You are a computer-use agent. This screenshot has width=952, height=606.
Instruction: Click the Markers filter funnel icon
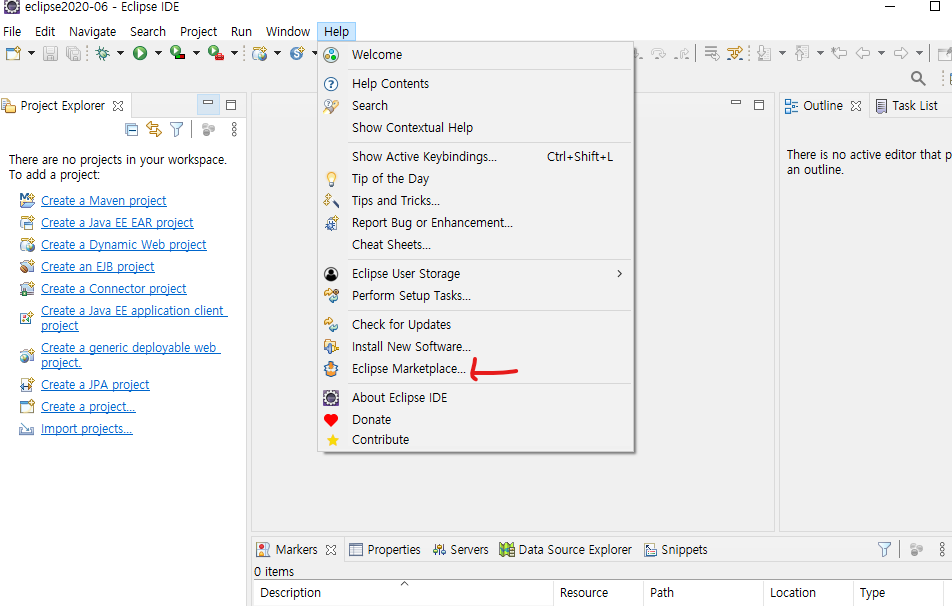tap(884, 550)
